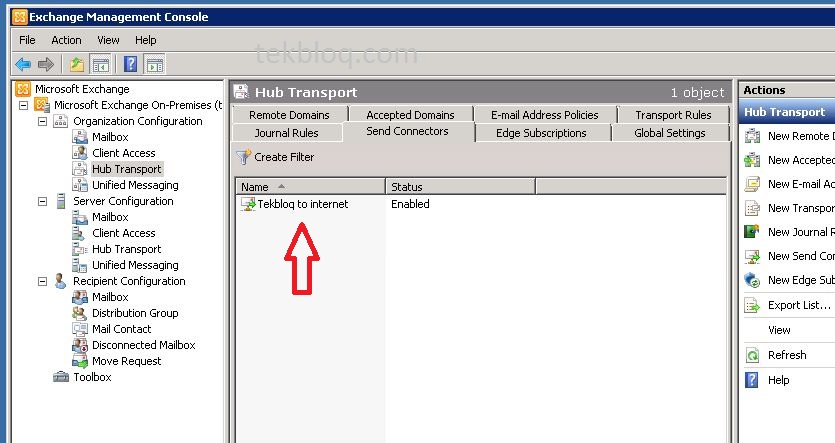Click the Create Filter funnel icon
The image size is (835, 443).
(x=243, y=157)
